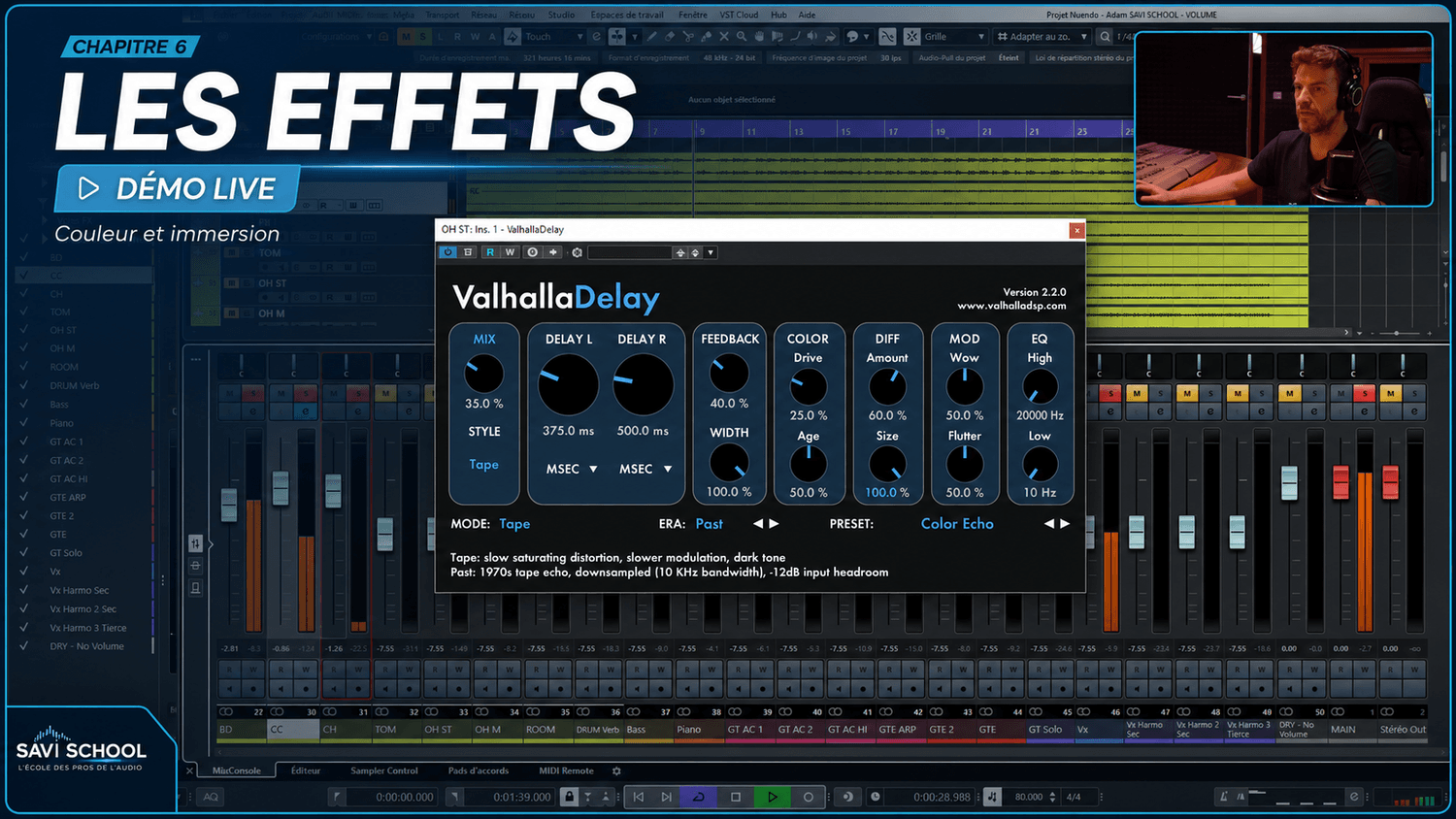Open the plugin toolbar functions dropdown arrow

(711, 252)
